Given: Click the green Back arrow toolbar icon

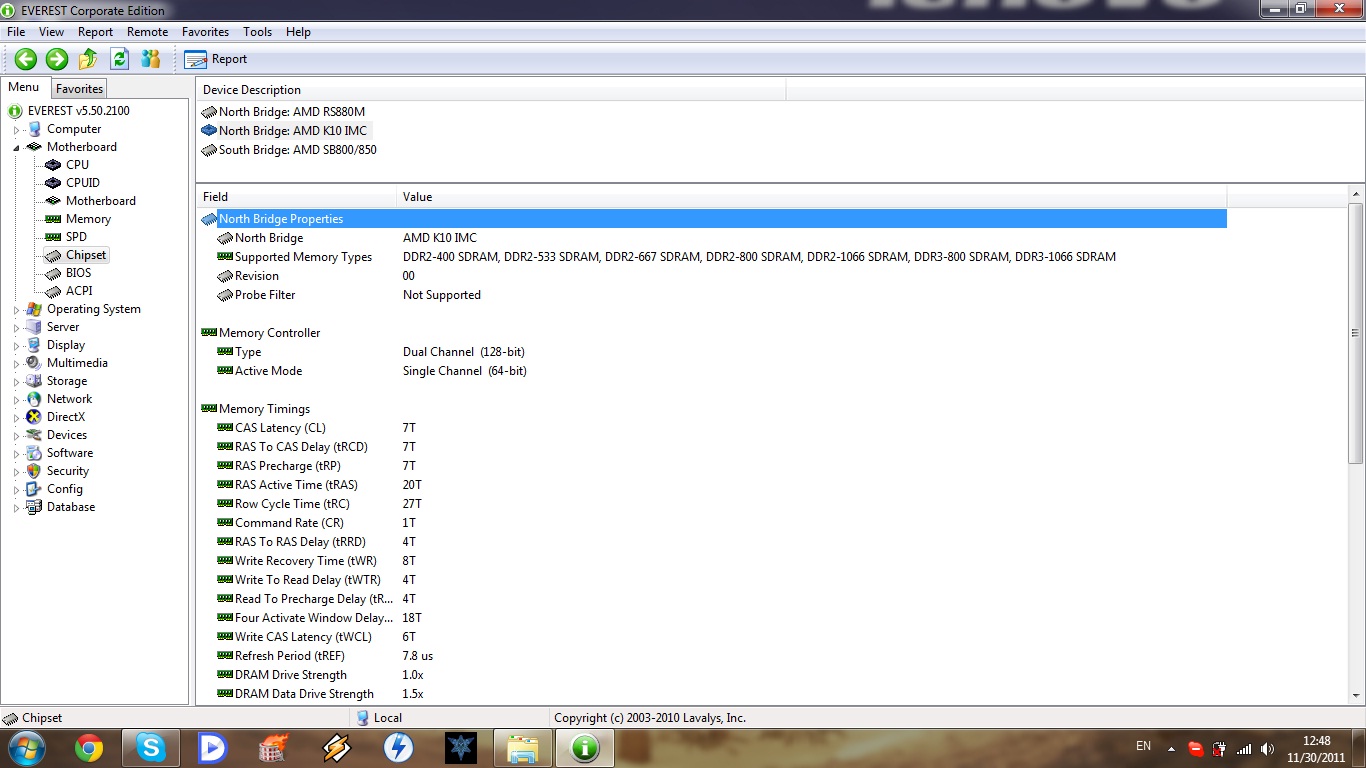Looking at the screenshot, I should [25, 59].
